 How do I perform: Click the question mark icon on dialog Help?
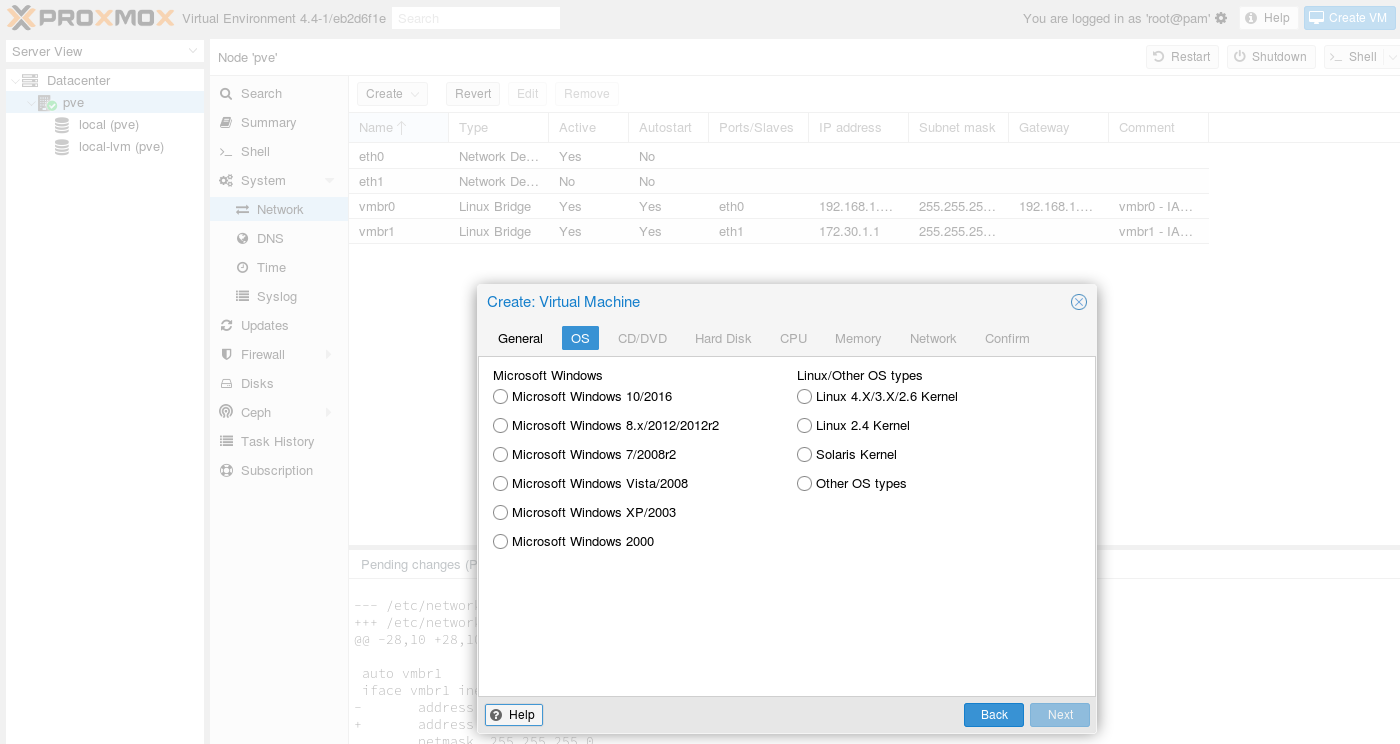496,715
